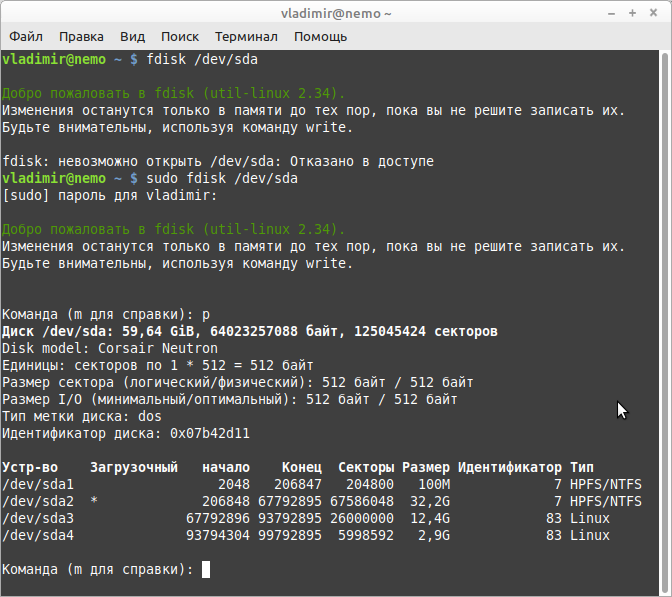The height and width of the screenshot is (597, 672).
Task: Click the Linux type on sda3 row
Action: pos(589,519)
